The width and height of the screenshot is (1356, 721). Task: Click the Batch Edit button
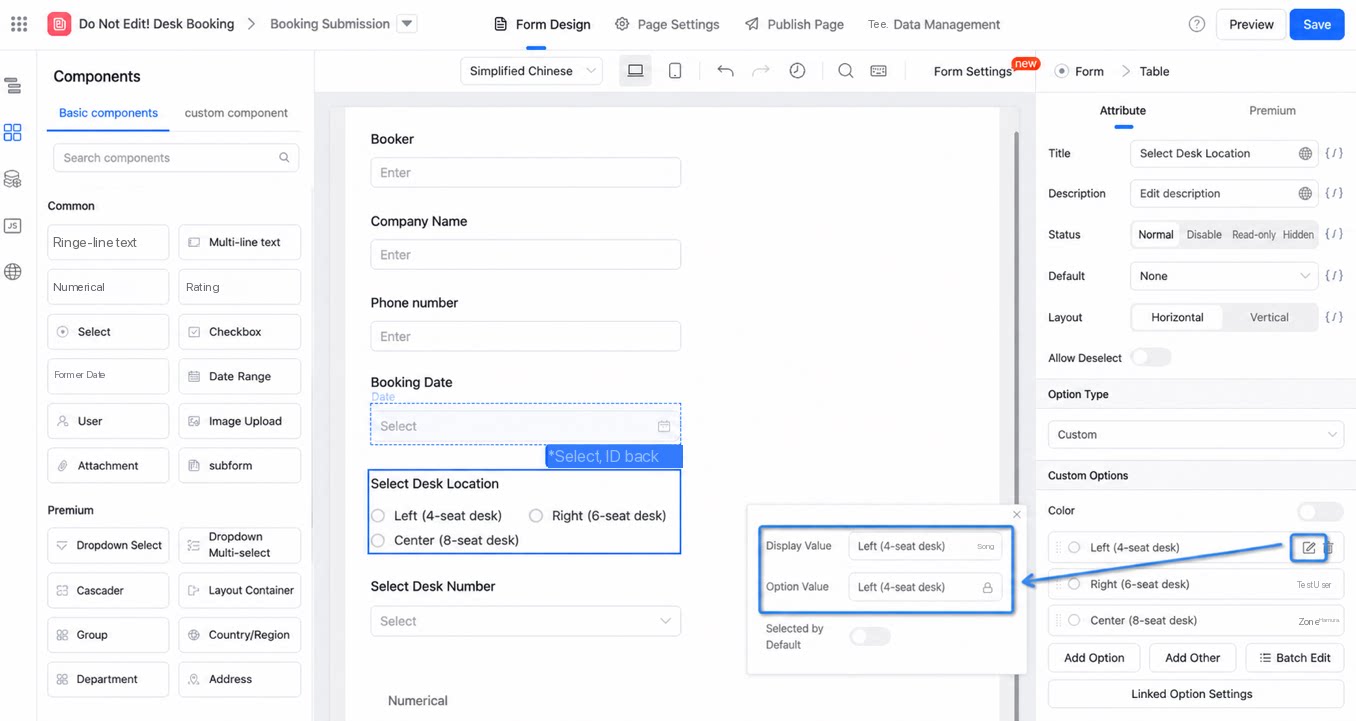(1295, 658)
